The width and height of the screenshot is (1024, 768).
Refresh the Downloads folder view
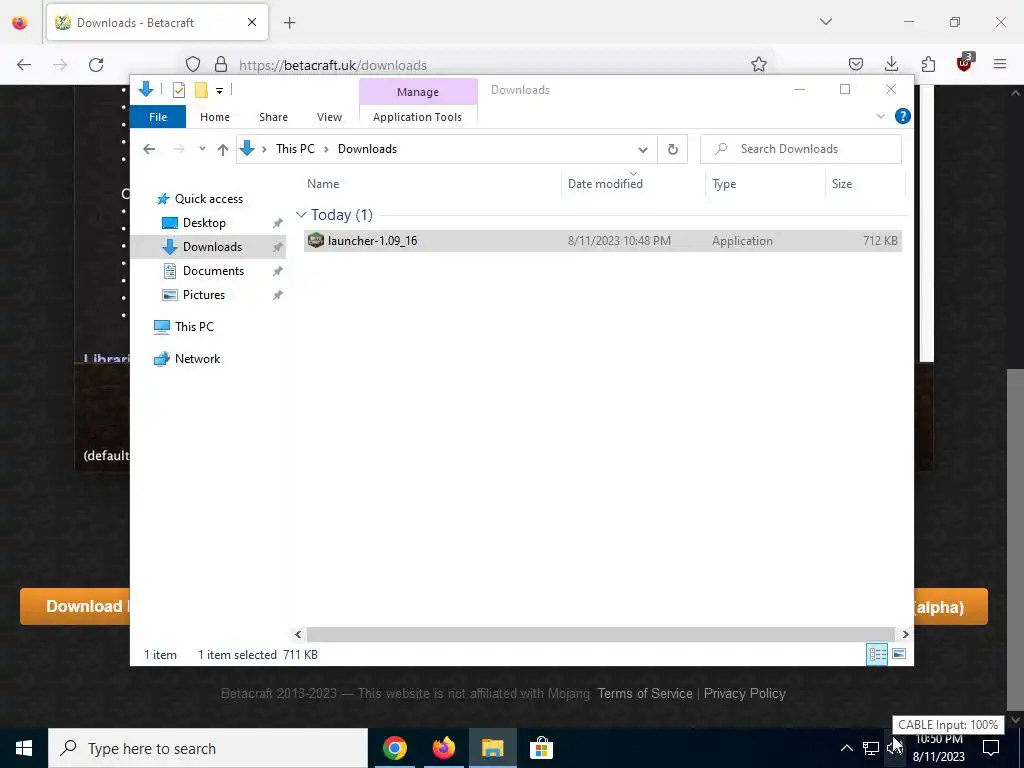point(673,150)
